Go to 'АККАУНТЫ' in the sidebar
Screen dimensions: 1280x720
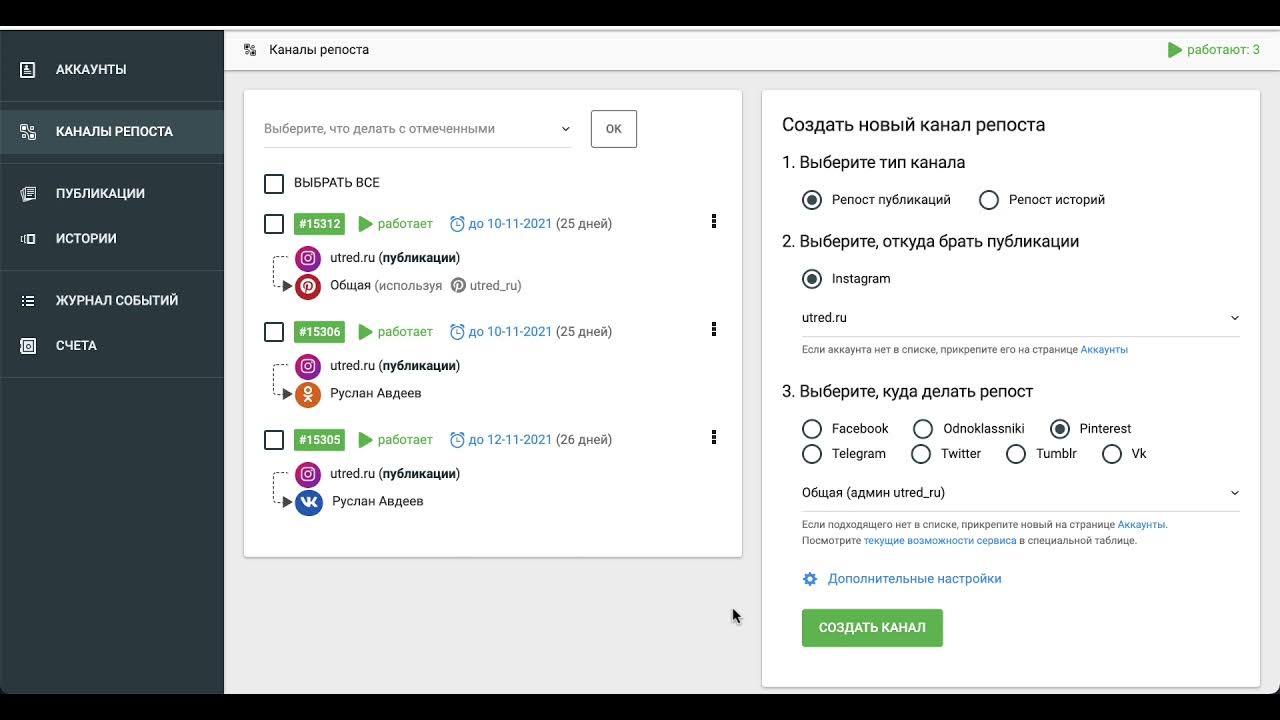point(91,70)
